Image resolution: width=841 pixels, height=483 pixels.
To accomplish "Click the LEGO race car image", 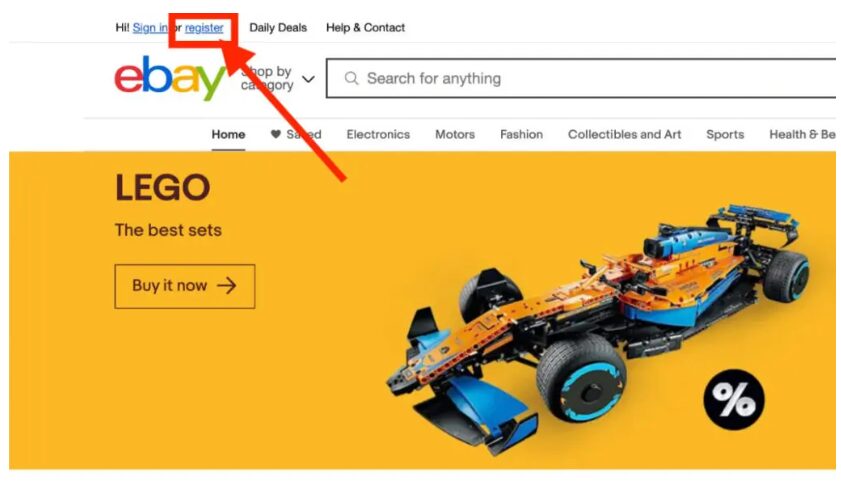I will (598, 327).
